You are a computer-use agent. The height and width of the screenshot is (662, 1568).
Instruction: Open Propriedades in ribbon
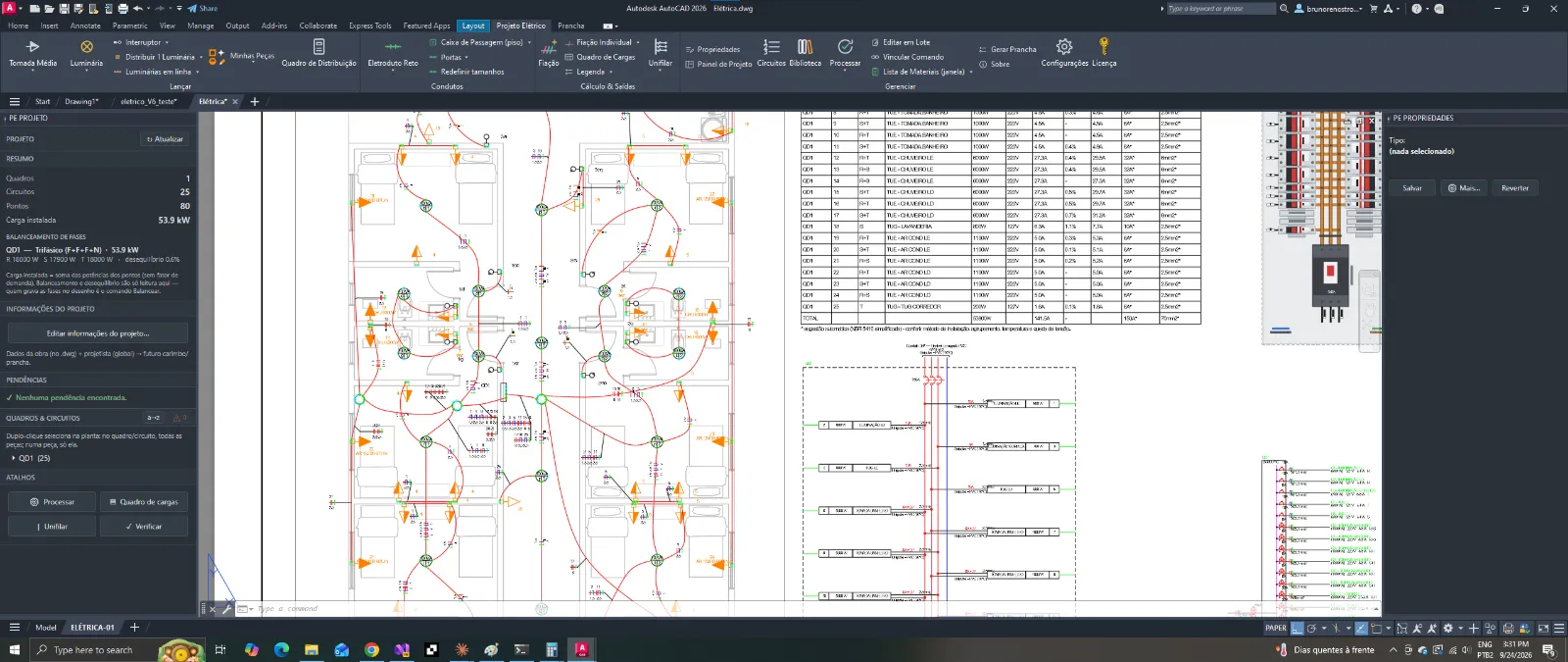tap(712, 49)
